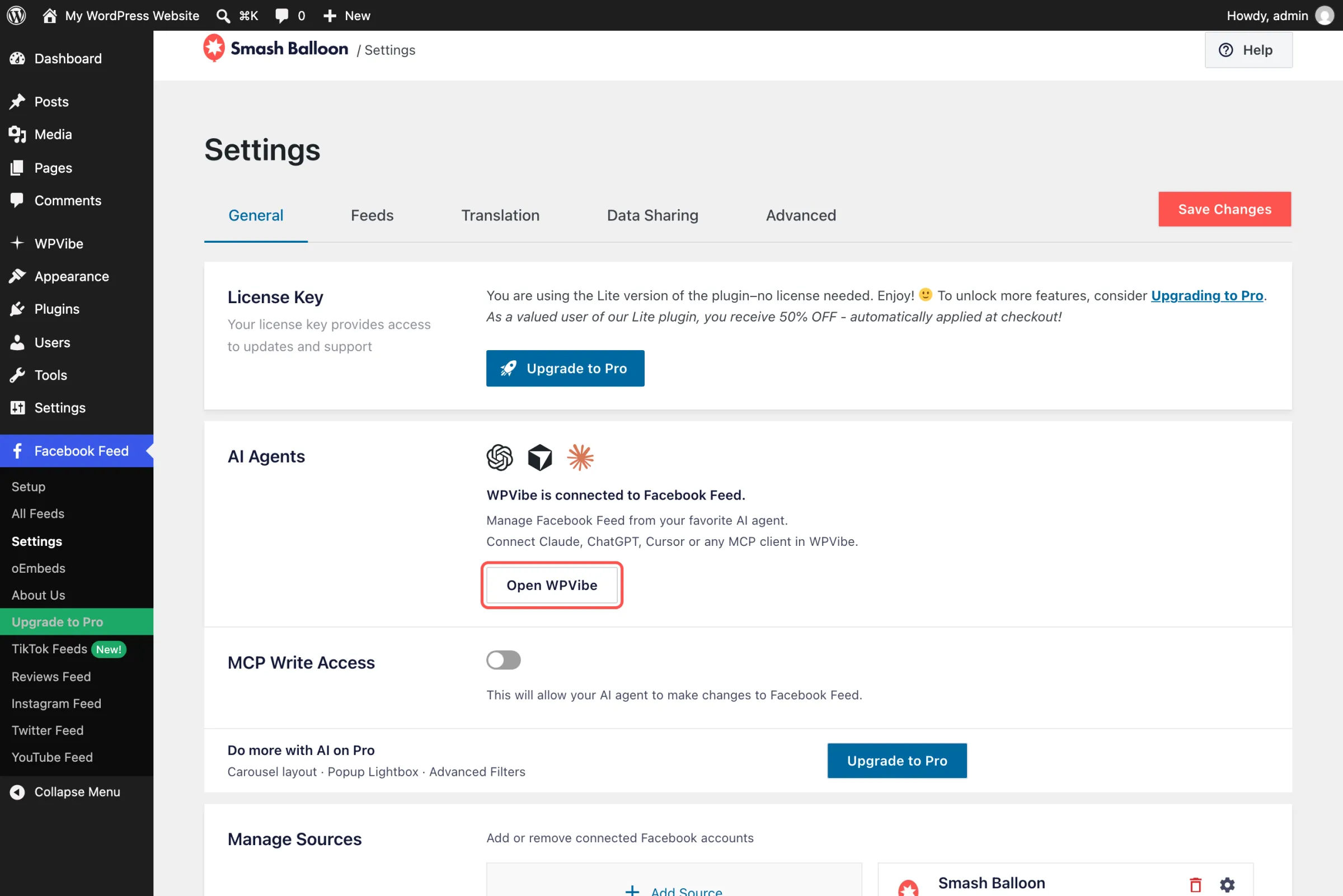Click the green Upgrade to Pro sidebar item

pos(77,622)
